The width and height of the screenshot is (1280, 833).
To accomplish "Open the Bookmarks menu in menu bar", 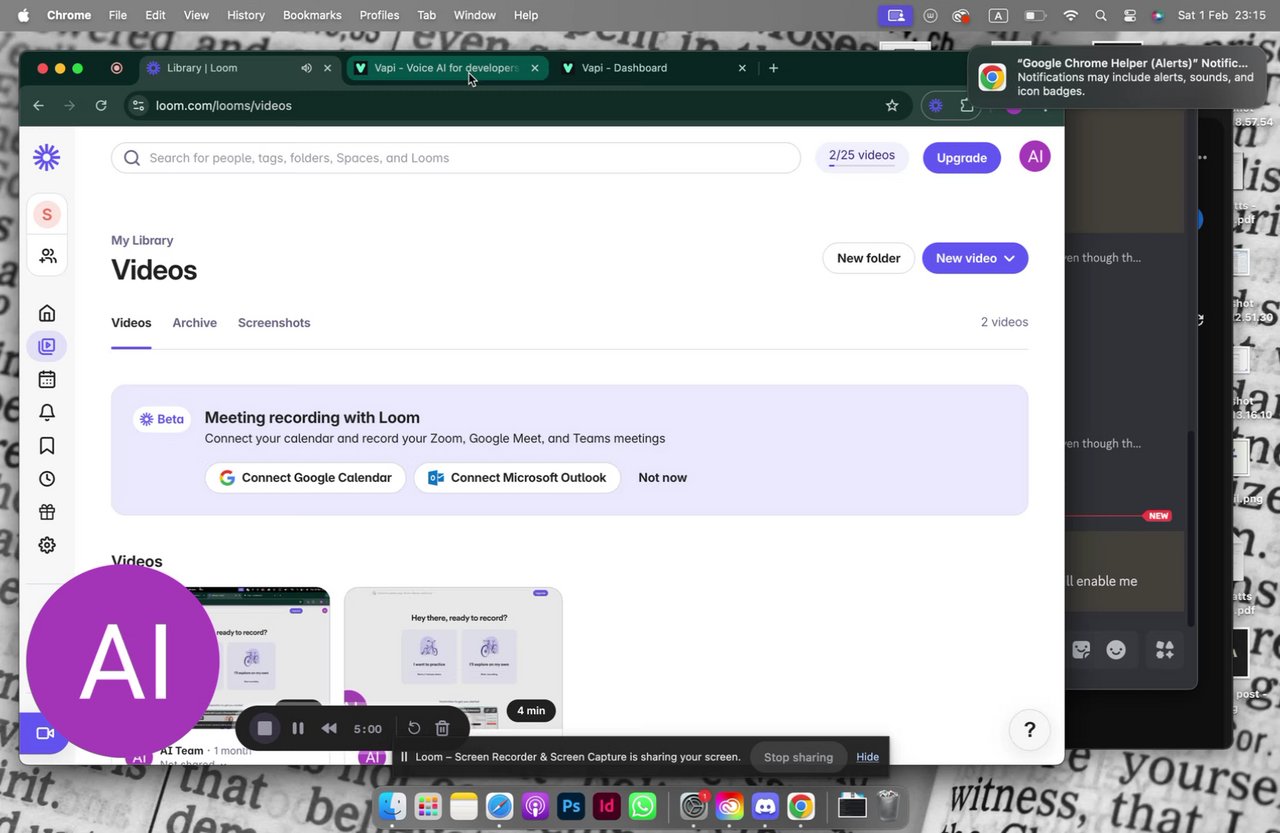I will click(312, 15).
